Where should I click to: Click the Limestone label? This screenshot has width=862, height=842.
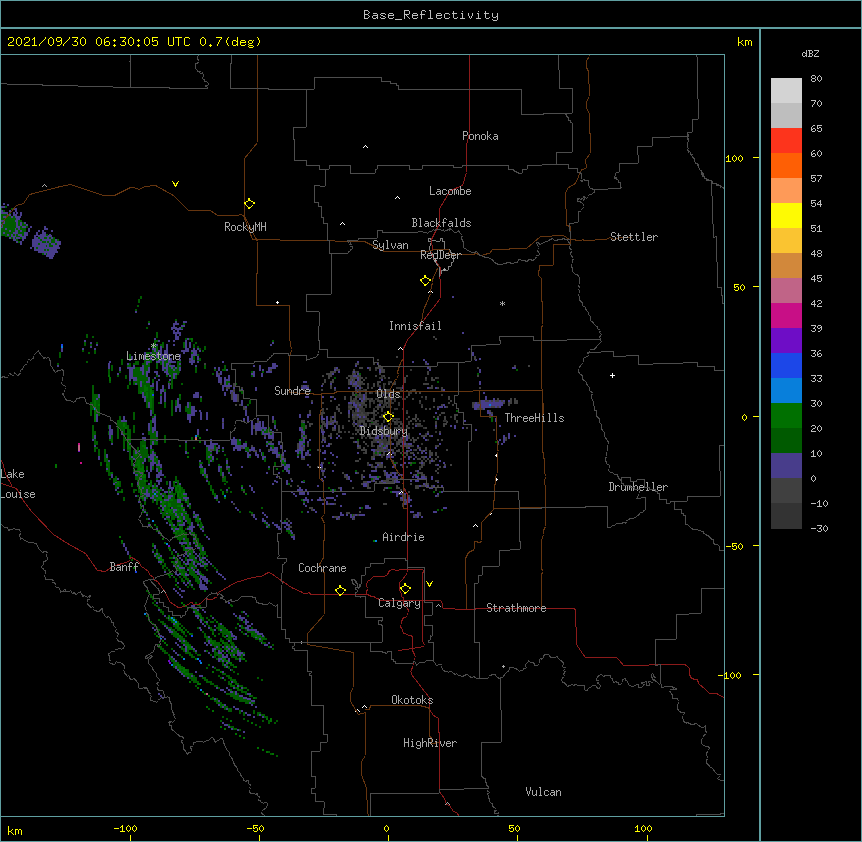pyautogui.click(x=153, y=356)
